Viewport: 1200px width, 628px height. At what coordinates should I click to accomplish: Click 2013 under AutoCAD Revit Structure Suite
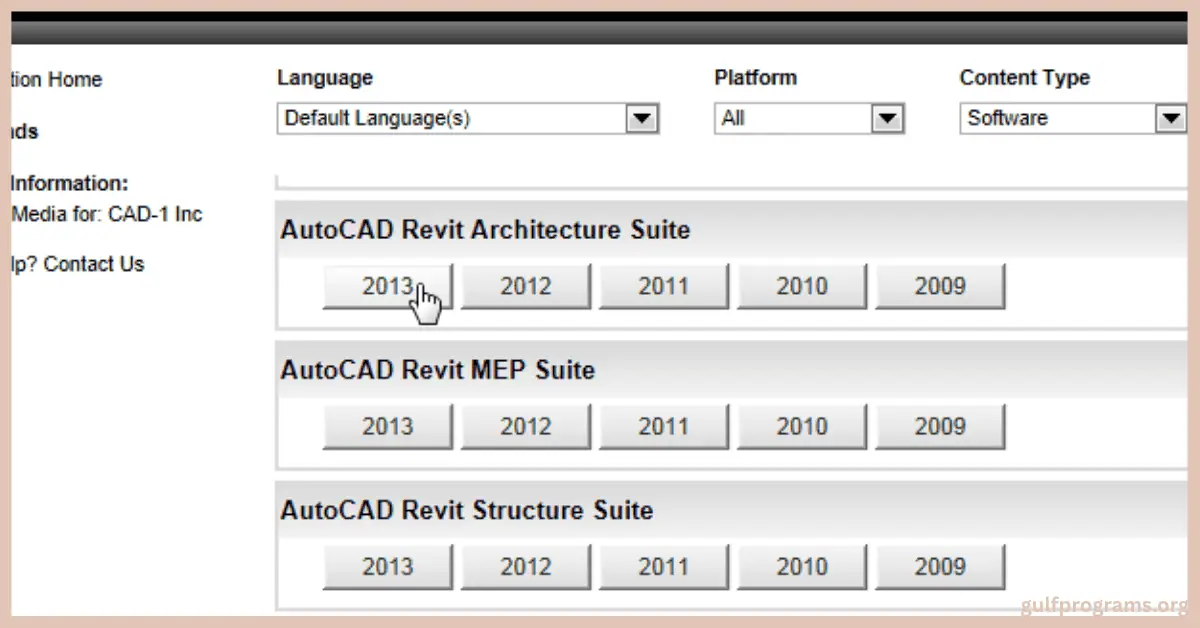point(388,566)
